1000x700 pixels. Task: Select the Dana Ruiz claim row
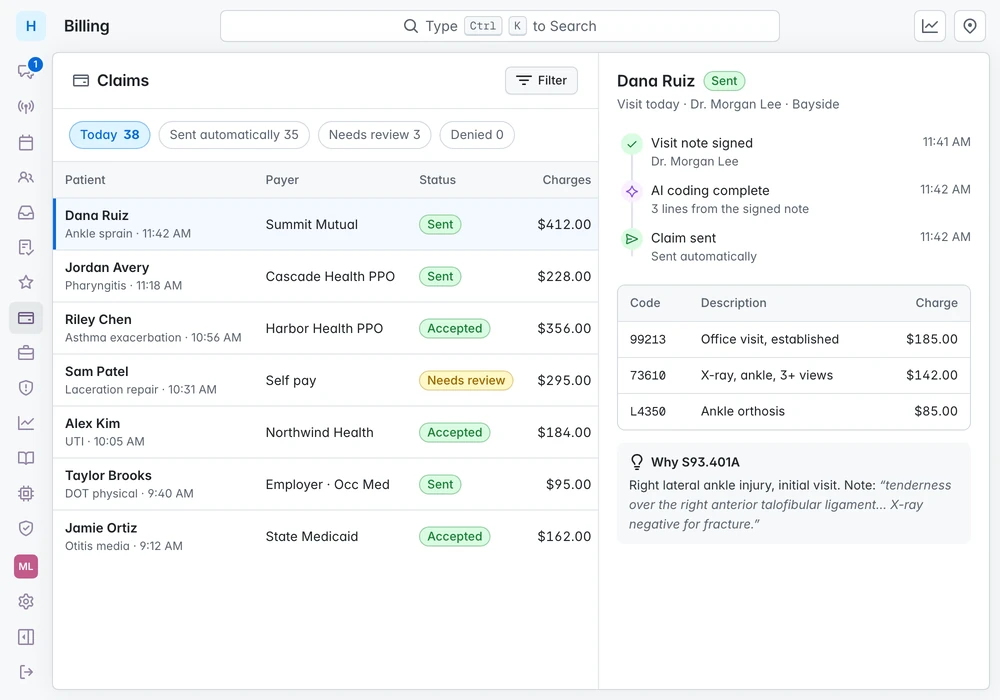[x=326, y=224]
